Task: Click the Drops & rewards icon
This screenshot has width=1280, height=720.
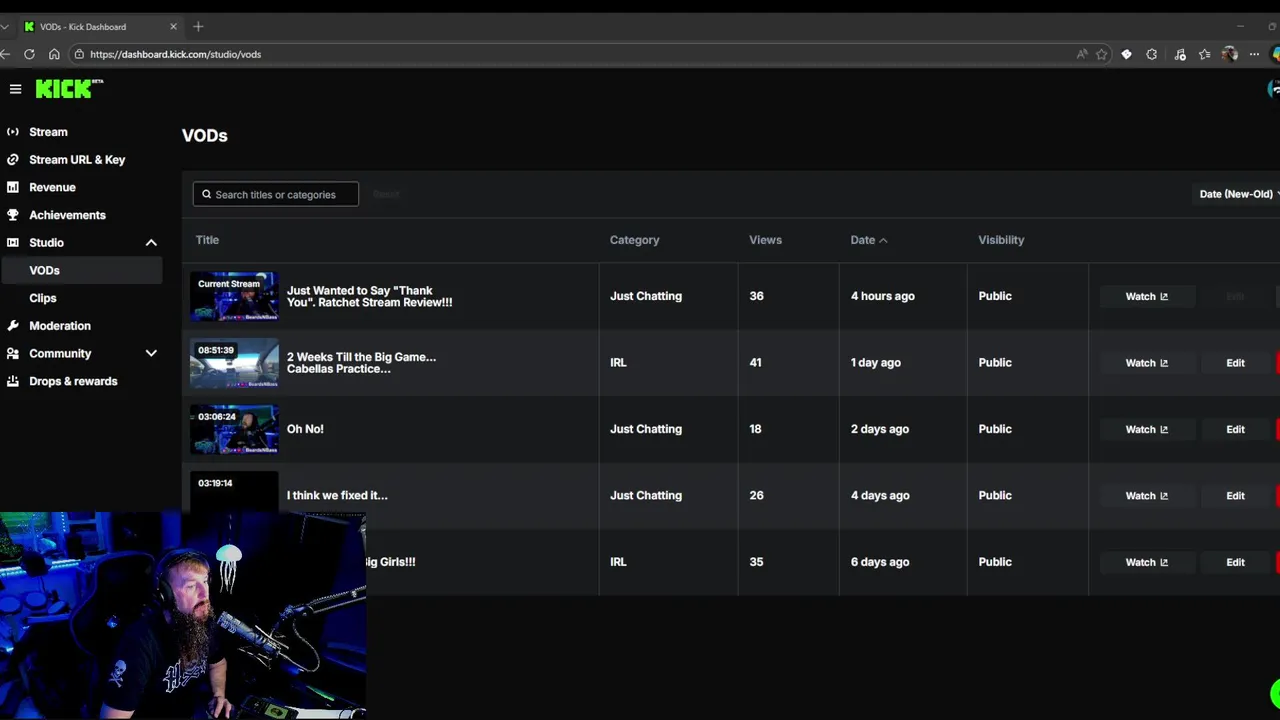Action: pyautogui.click(x=13, y=381)
